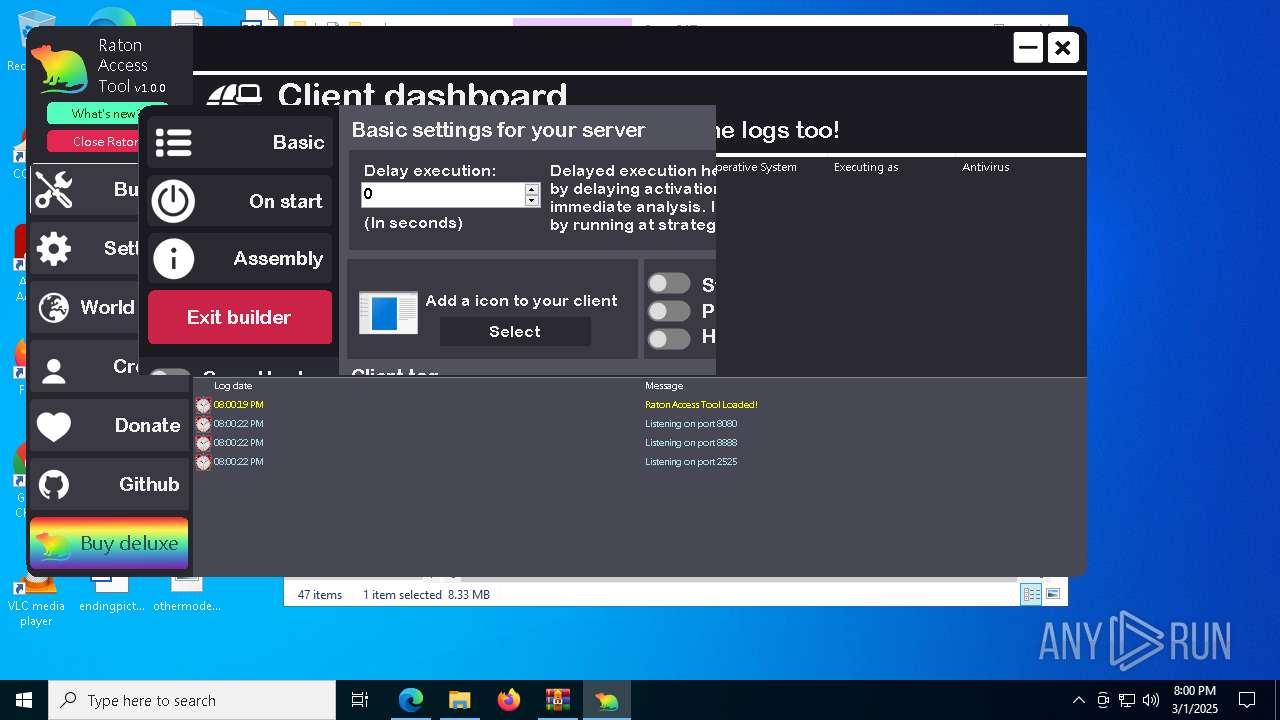The width and height of the screenshot is (1280, 720).
Task: Click the Buy deluxe rainbow button
Action: pos(109,543)
